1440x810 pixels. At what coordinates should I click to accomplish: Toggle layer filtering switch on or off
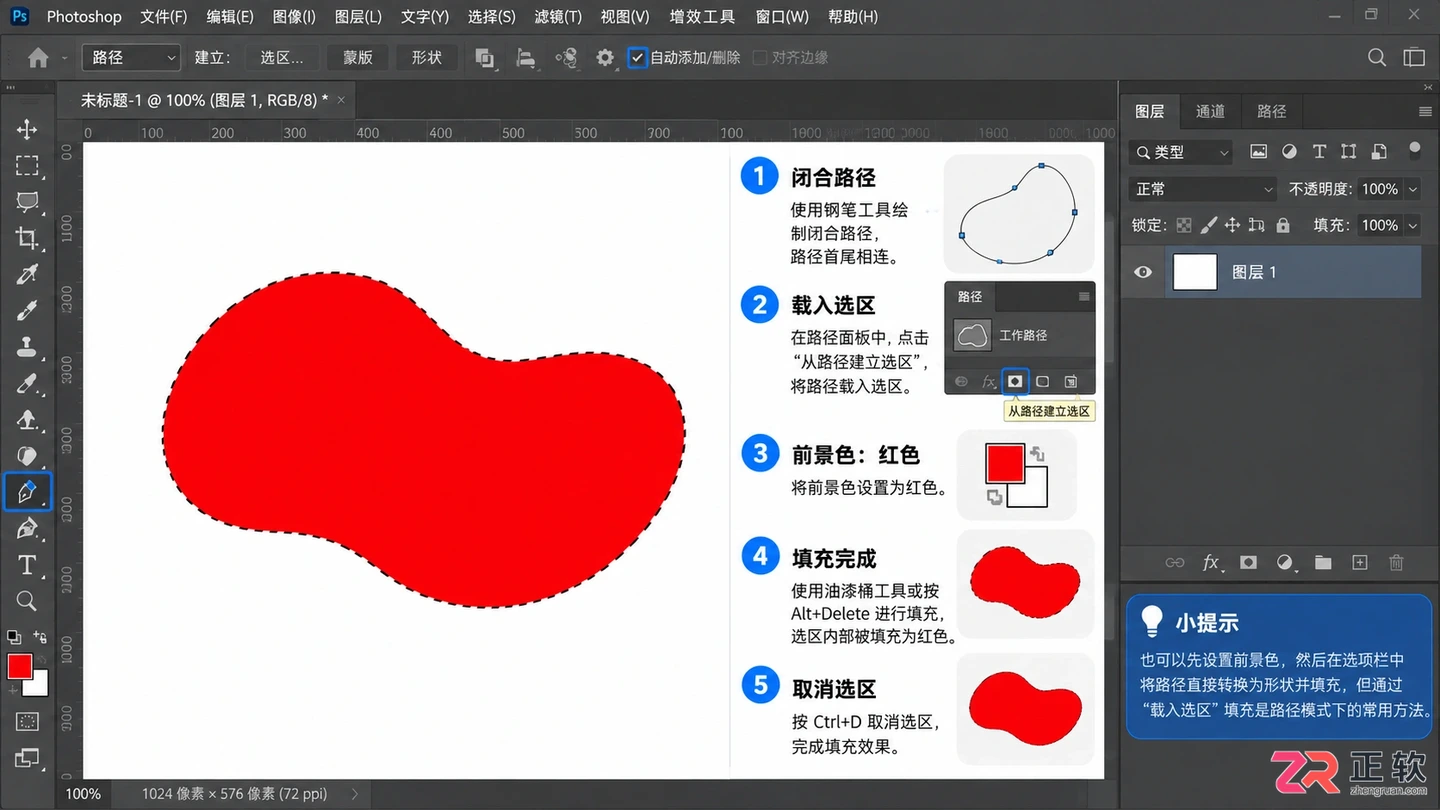pyautogui.click(x=1414, y=150)
